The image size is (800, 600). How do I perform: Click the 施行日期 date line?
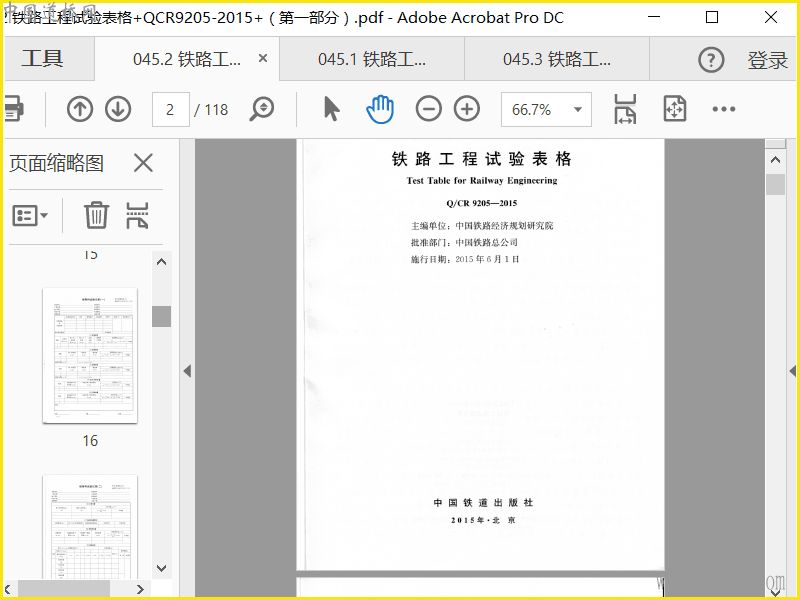[x=465, y=259]
